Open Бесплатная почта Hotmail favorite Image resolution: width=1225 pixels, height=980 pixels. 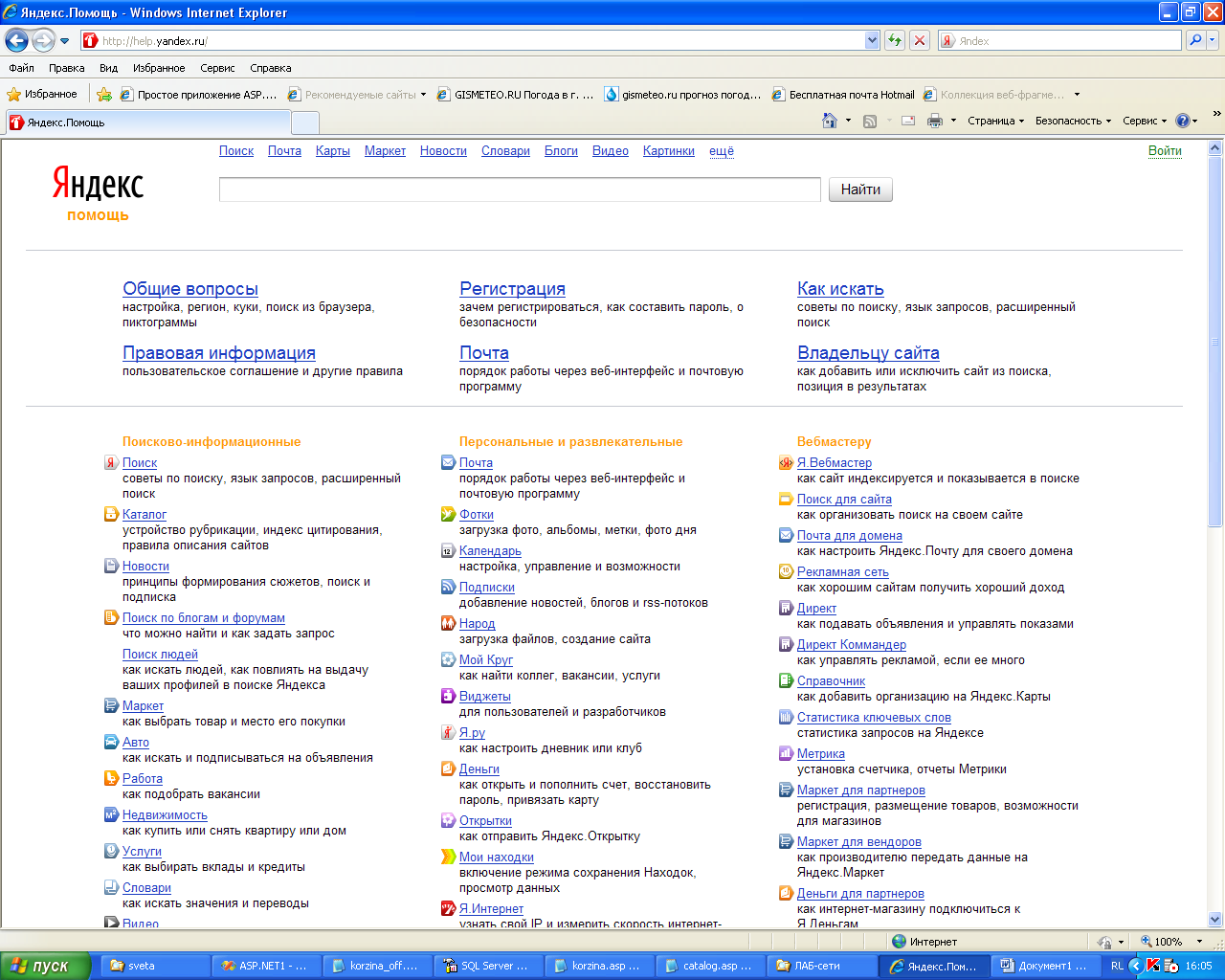[842, 95]
